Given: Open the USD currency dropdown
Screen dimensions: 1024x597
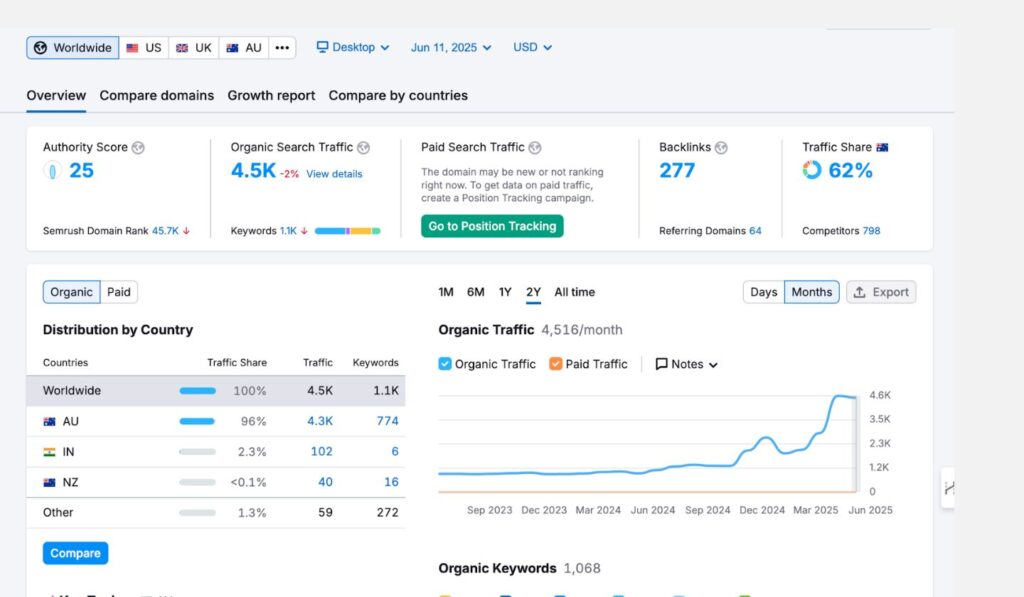Looking at the screenshot, I should [532, 47].
